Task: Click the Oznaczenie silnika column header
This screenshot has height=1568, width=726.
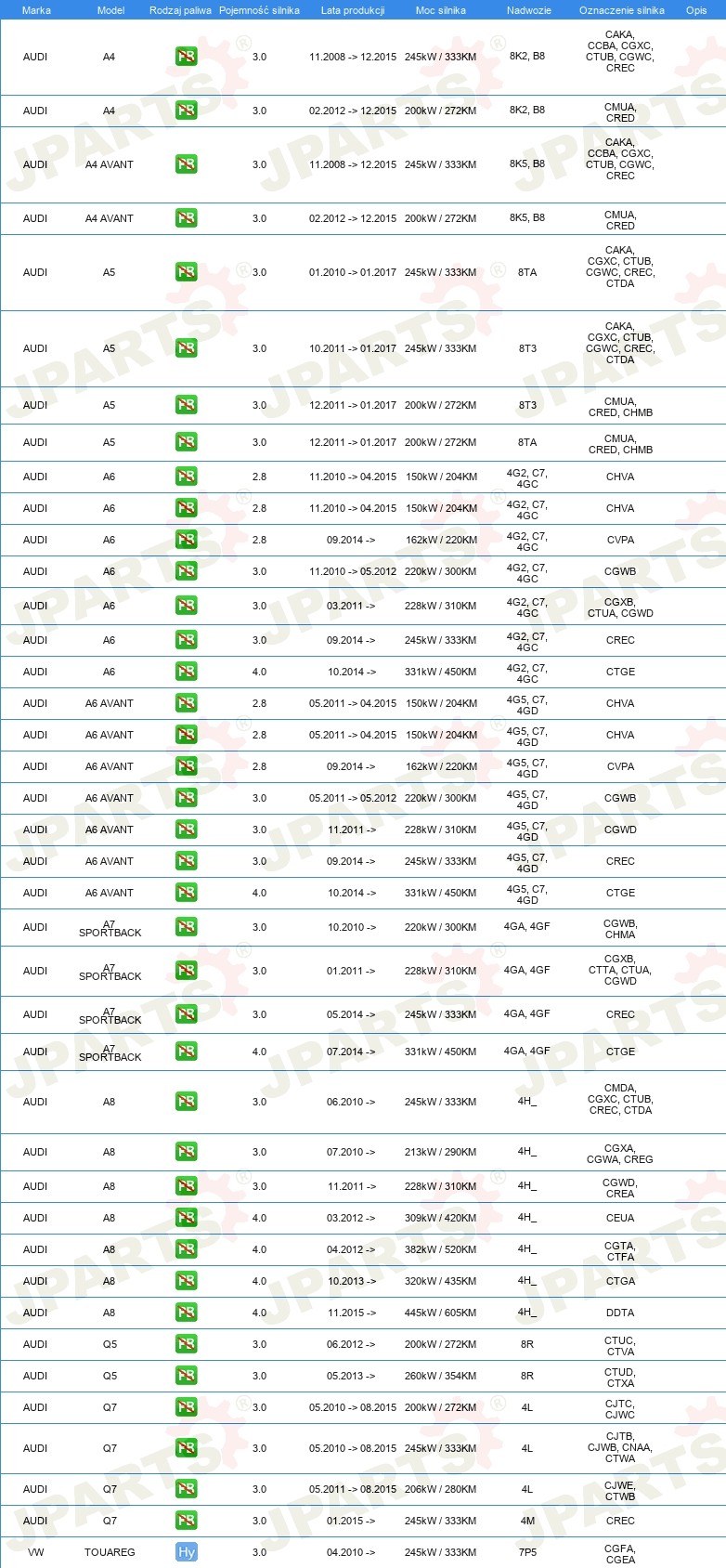Action: point(622,10)
